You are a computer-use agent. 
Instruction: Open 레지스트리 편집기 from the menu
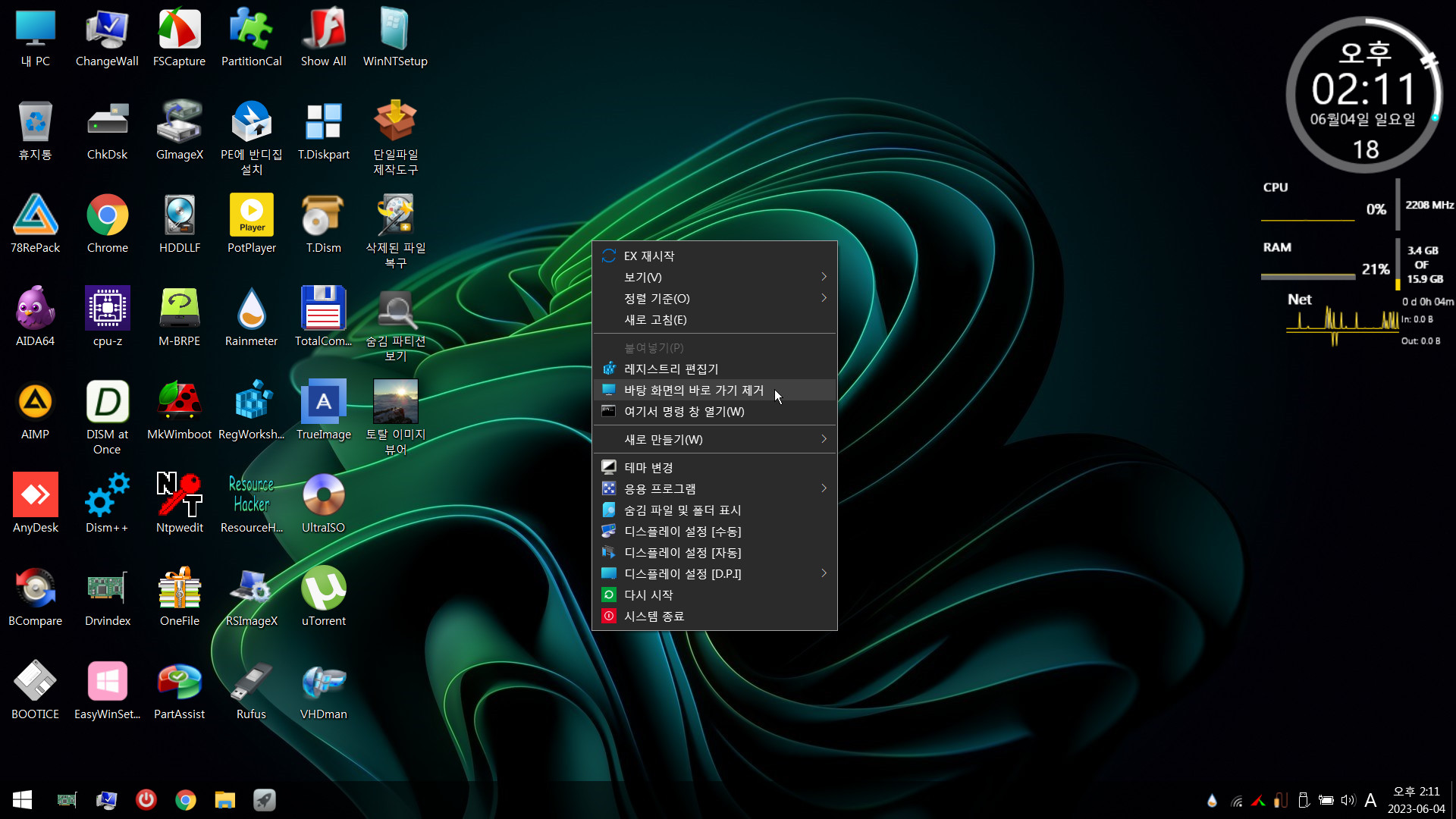tap(714, 369)
